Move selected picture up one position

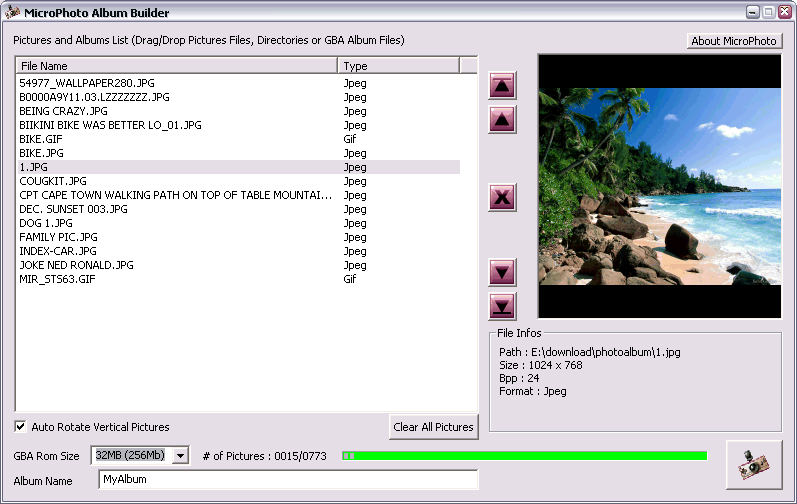502,119
